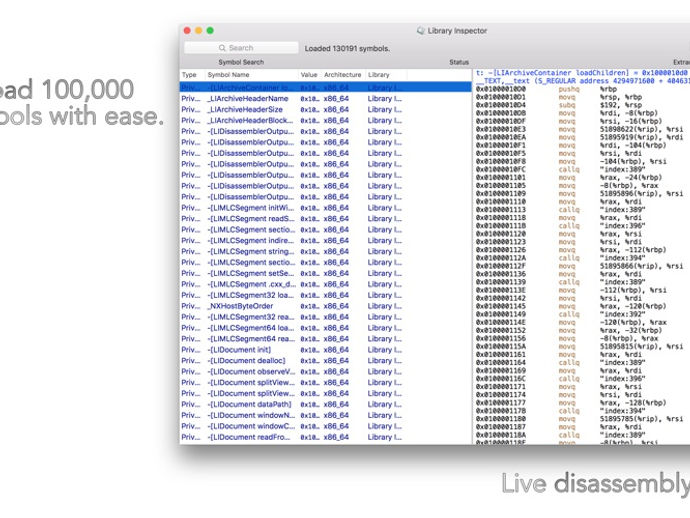Select the -[LIDocument observeV... symbol
The width and height of the screenshot is (690, 518).
click(326, 371)
